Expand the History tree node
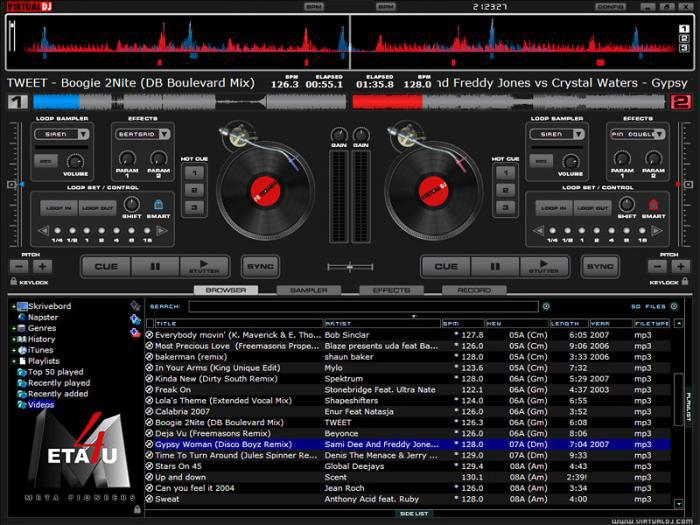Screen dimensions: 700x525 (x=13, y=339)
